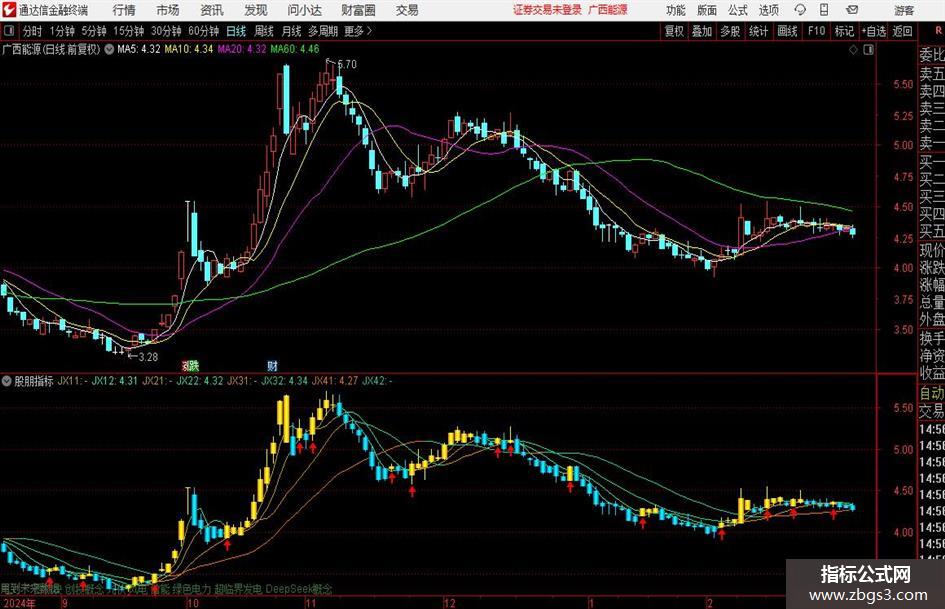945x609 pixels.
Task: Open the 功能 menu
Action: 676,10
